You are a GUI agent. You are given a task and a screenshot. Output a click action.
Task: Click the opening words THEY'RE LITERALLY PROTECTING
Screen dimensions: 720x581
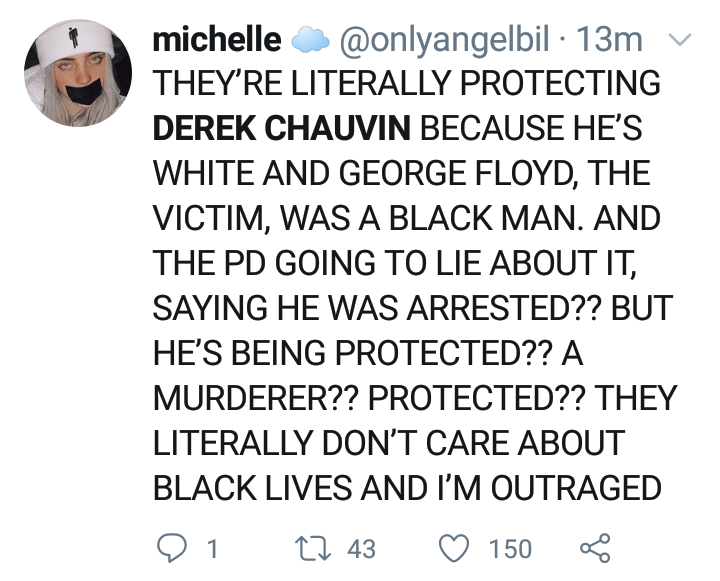[x=406, y=84]
